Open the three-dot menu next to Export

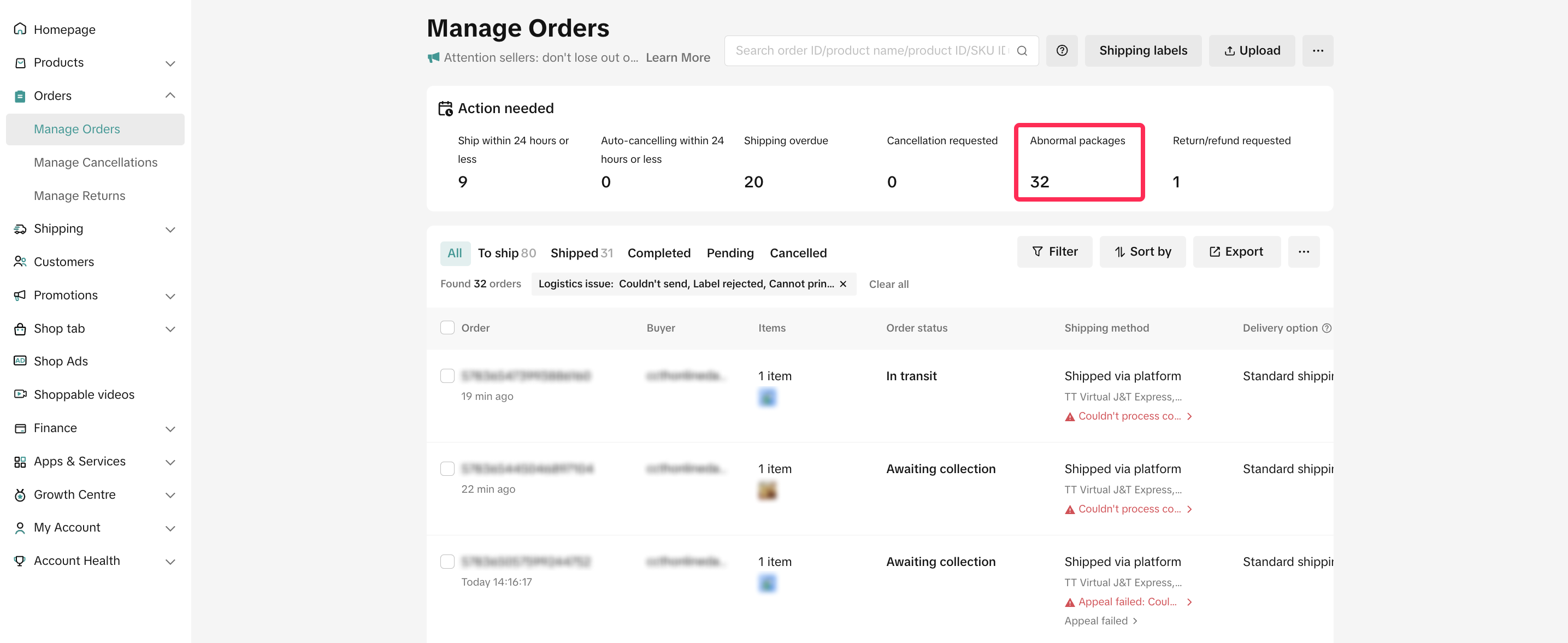1303,251
